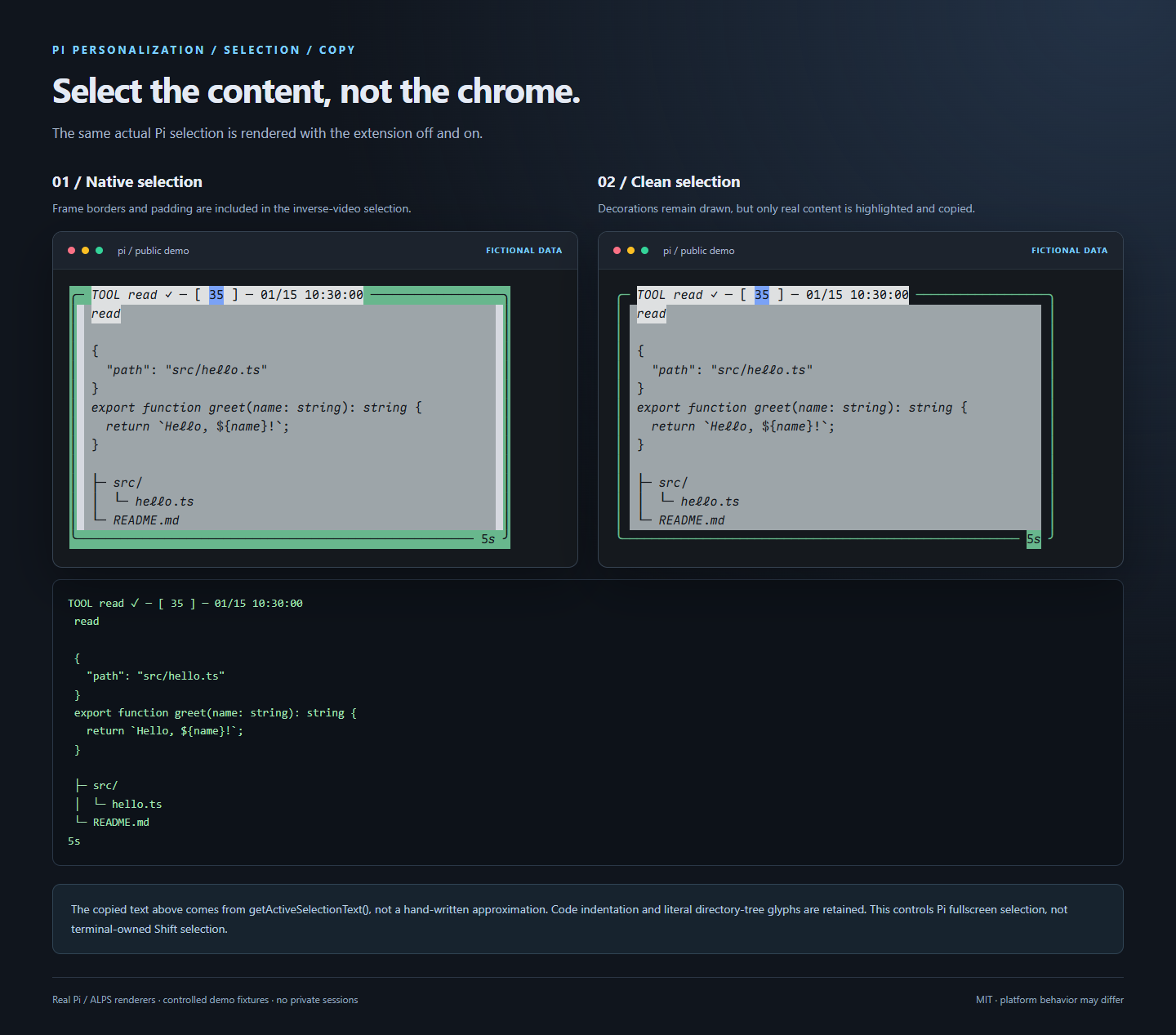Click the "5s" duration in Clean selection terminal
Screen dimensions: 1176x1035
pyautogui.click(x=1034, y=539)
